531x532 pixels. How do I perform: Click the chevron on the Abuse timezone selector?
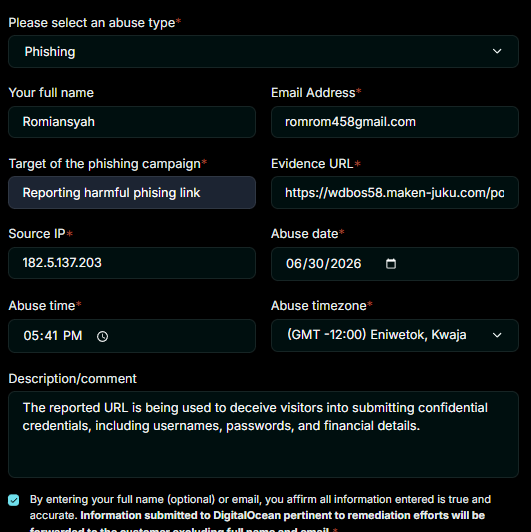[x=497, y=335]
